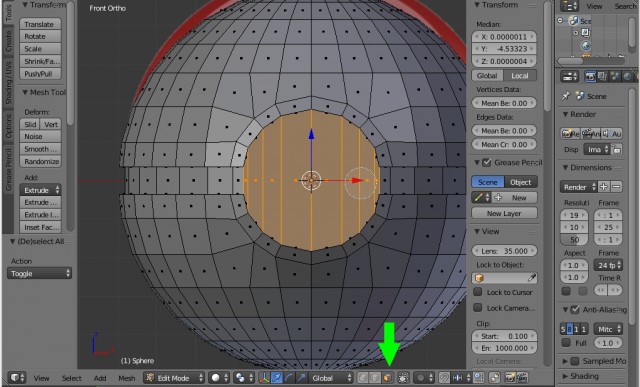Screen dimensions: 640x387
Task: Enable Sampled Motion Blur checkbox
Action: coord(575,361)
